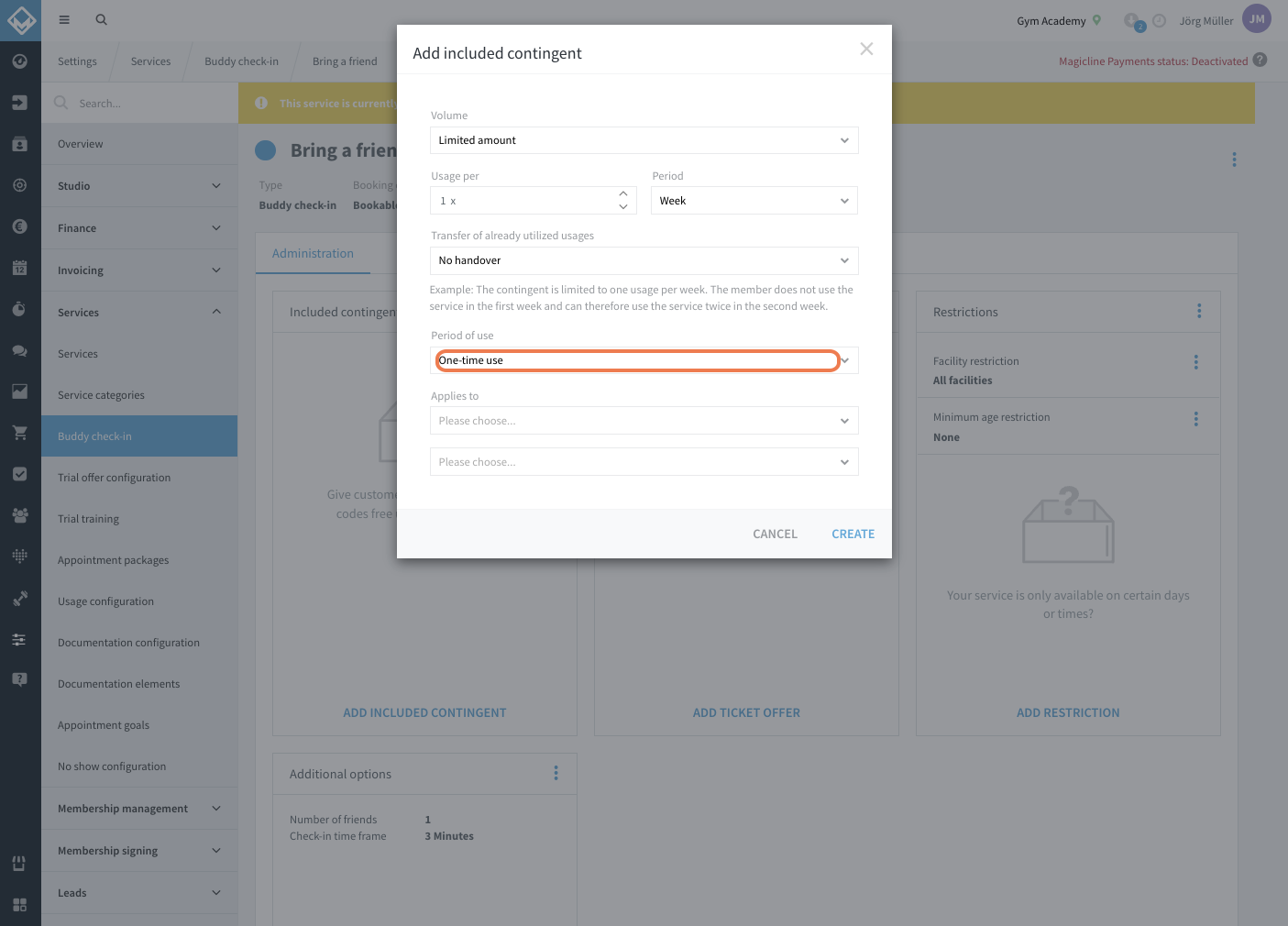Open the store icon at sidebar bottom
This screenshot has height=926, width=1288.
pyautogui.click(x=19, y=864)
